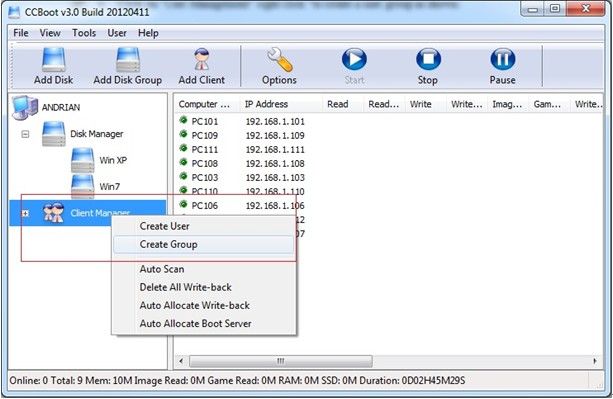Click the Gam... column header
The width and height of the screenshot is (613, 399).
pos(550,104)
